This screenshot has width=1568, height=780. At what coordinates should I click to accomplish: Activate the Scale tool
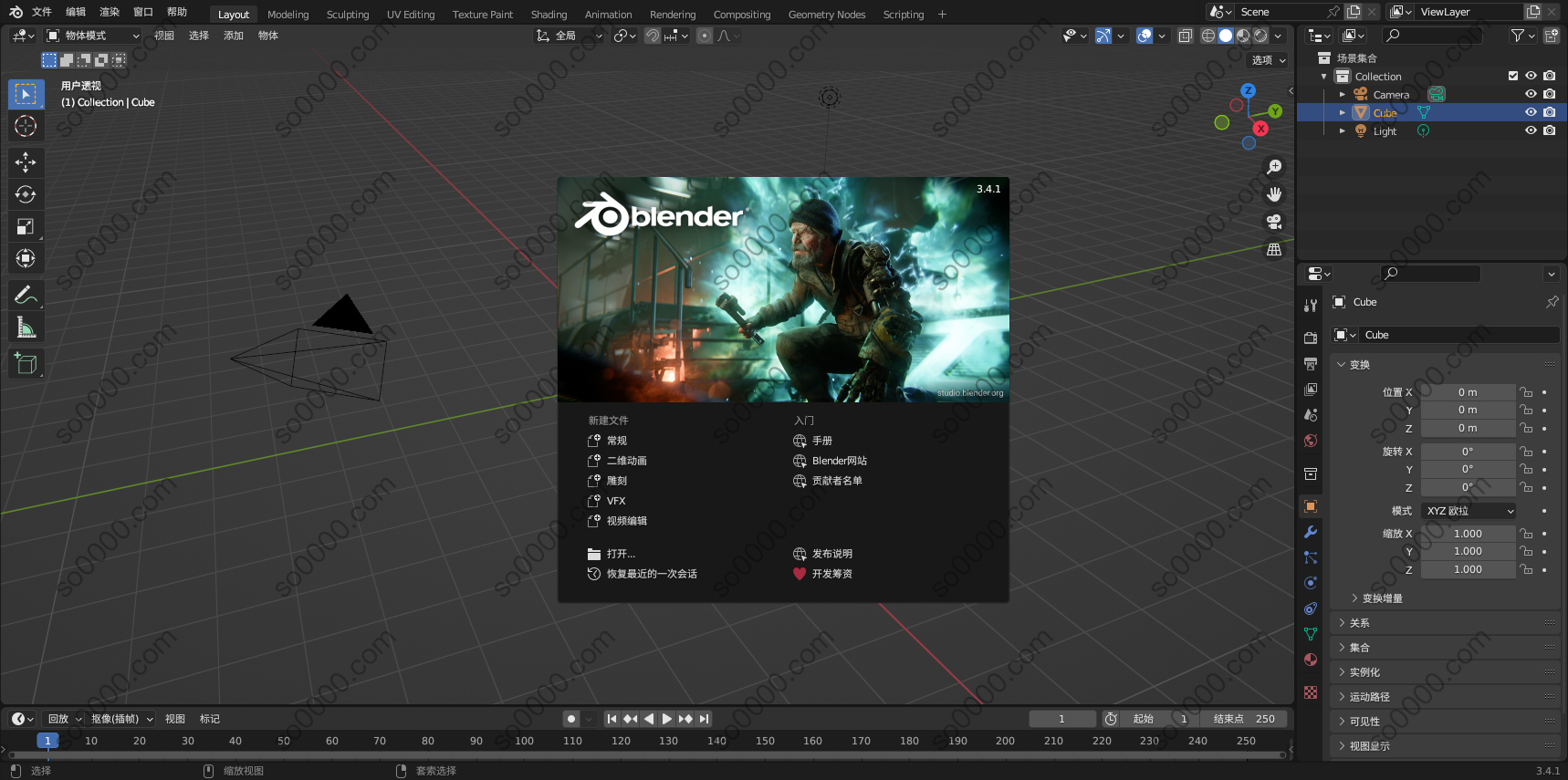click(x=26, y=226)
